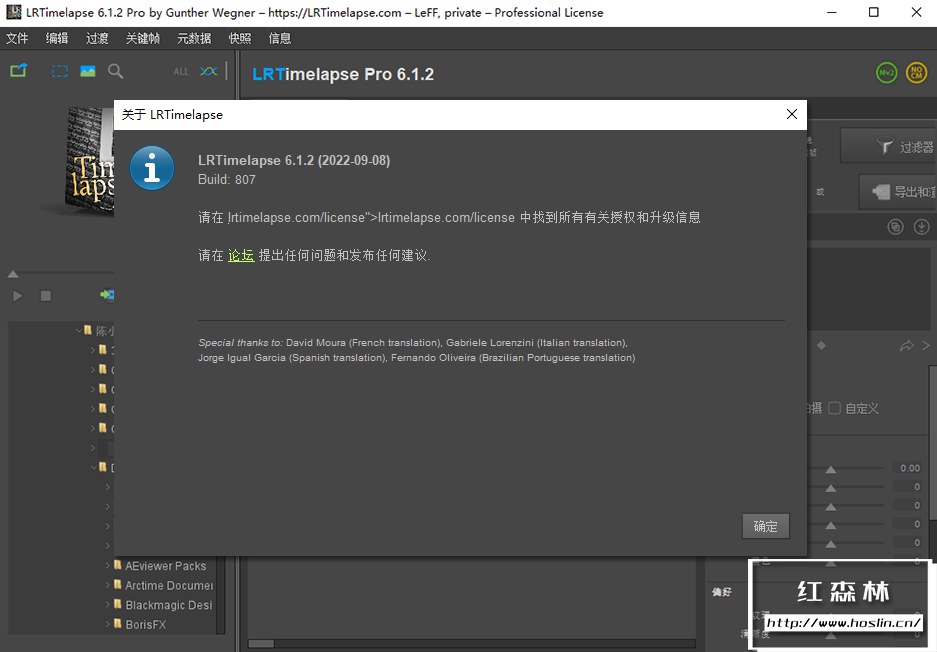Click the Timelapse preview thumbnail image
Viewport: 937px width, 652px height.
coord(90,160)
